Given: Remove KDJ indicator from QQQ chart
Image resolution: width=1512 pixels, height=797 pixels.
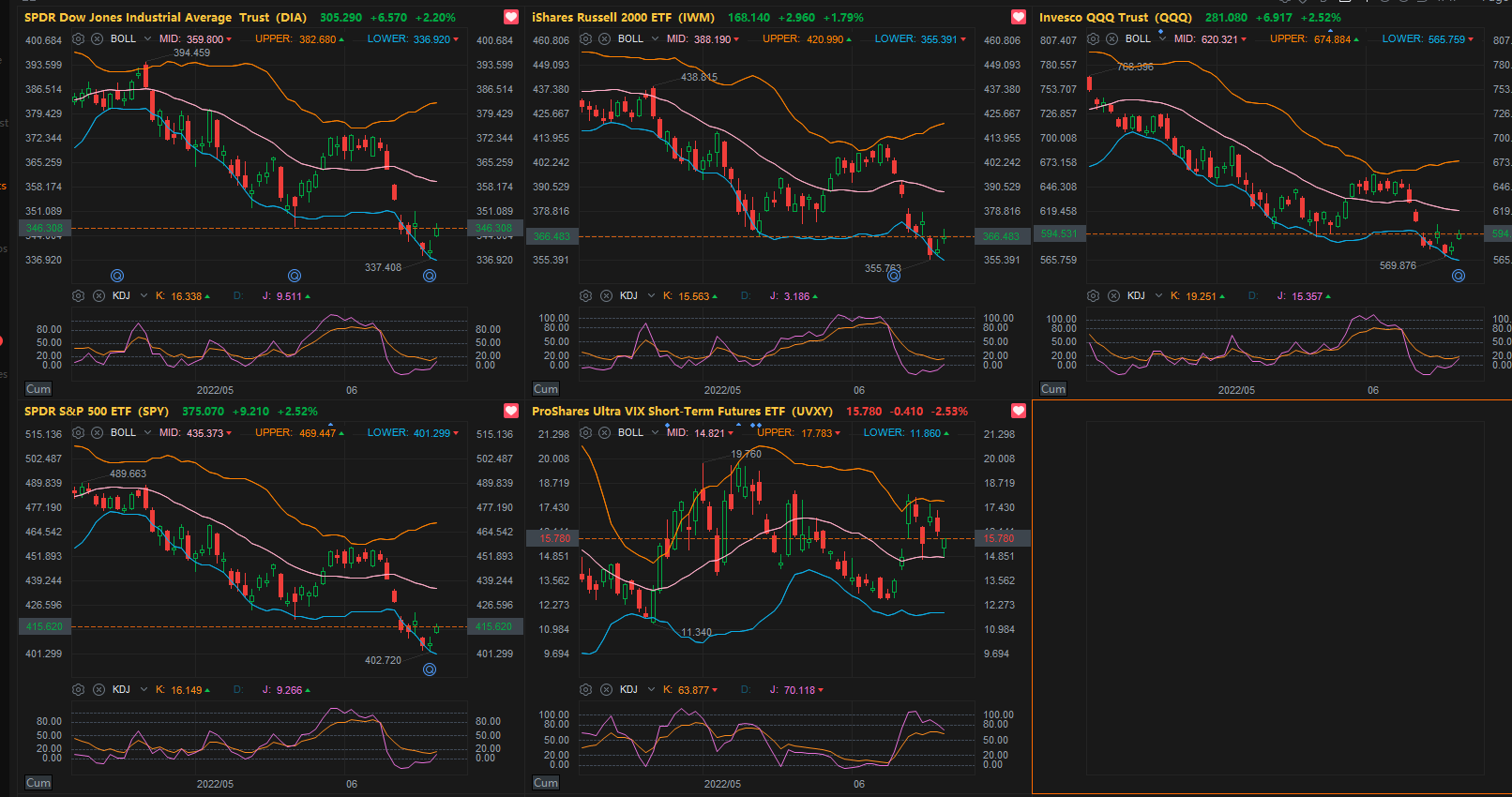Looking at the screenshot, I should pyautogui.click(x=1113, y=296).
